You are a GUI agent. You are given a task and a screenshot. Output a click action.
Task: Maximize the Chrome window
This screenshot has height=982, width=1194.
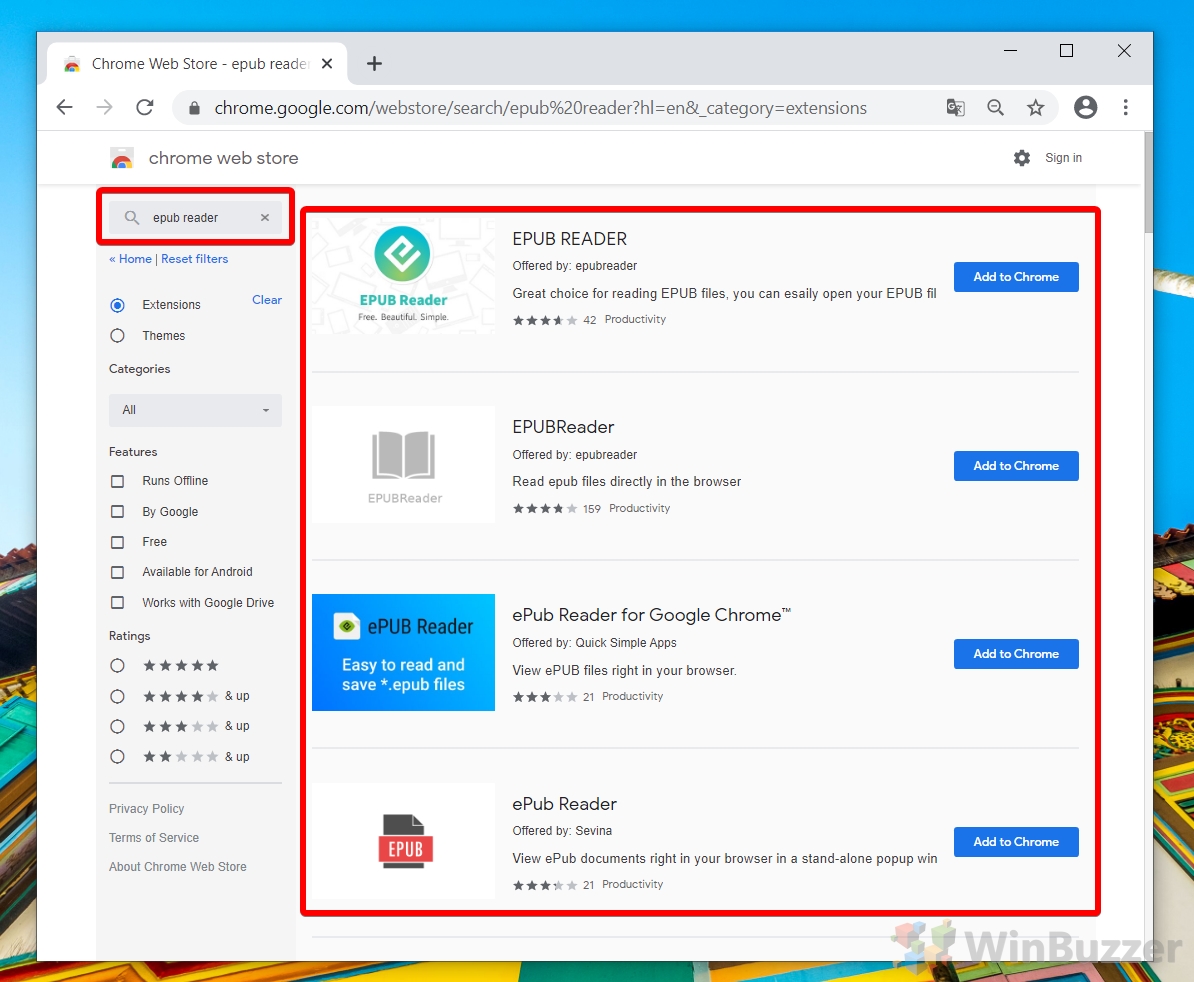pyautogui.click(x=1066, y=51)
